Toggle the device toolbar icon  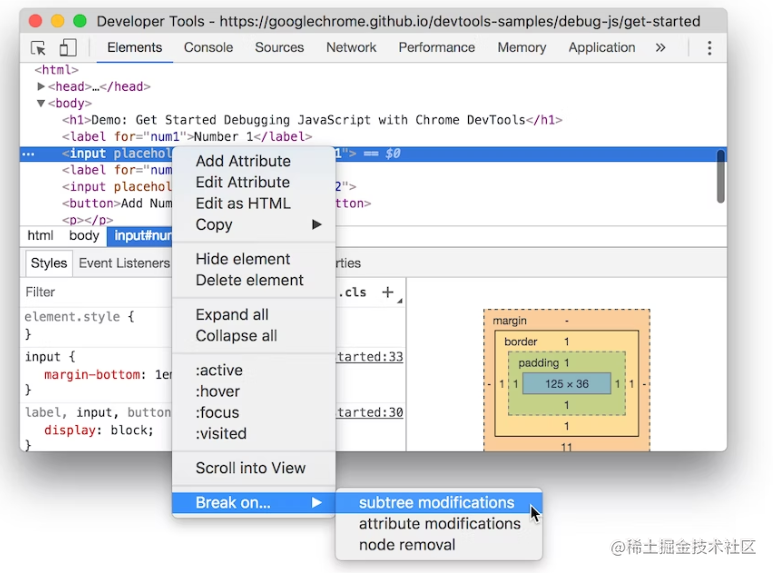point(68,48)
